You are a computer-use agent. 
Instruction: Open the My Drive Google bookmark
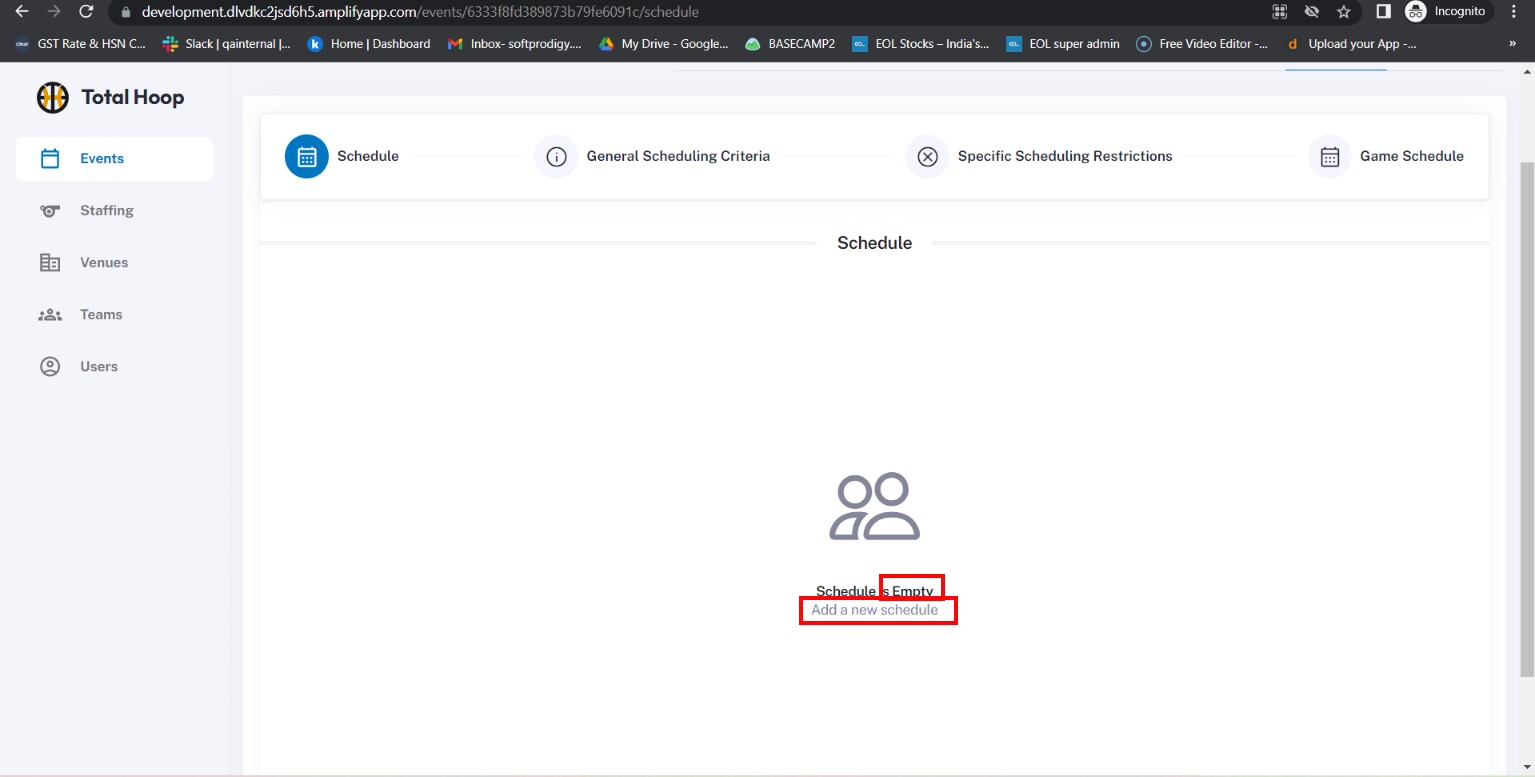[664, 44]
